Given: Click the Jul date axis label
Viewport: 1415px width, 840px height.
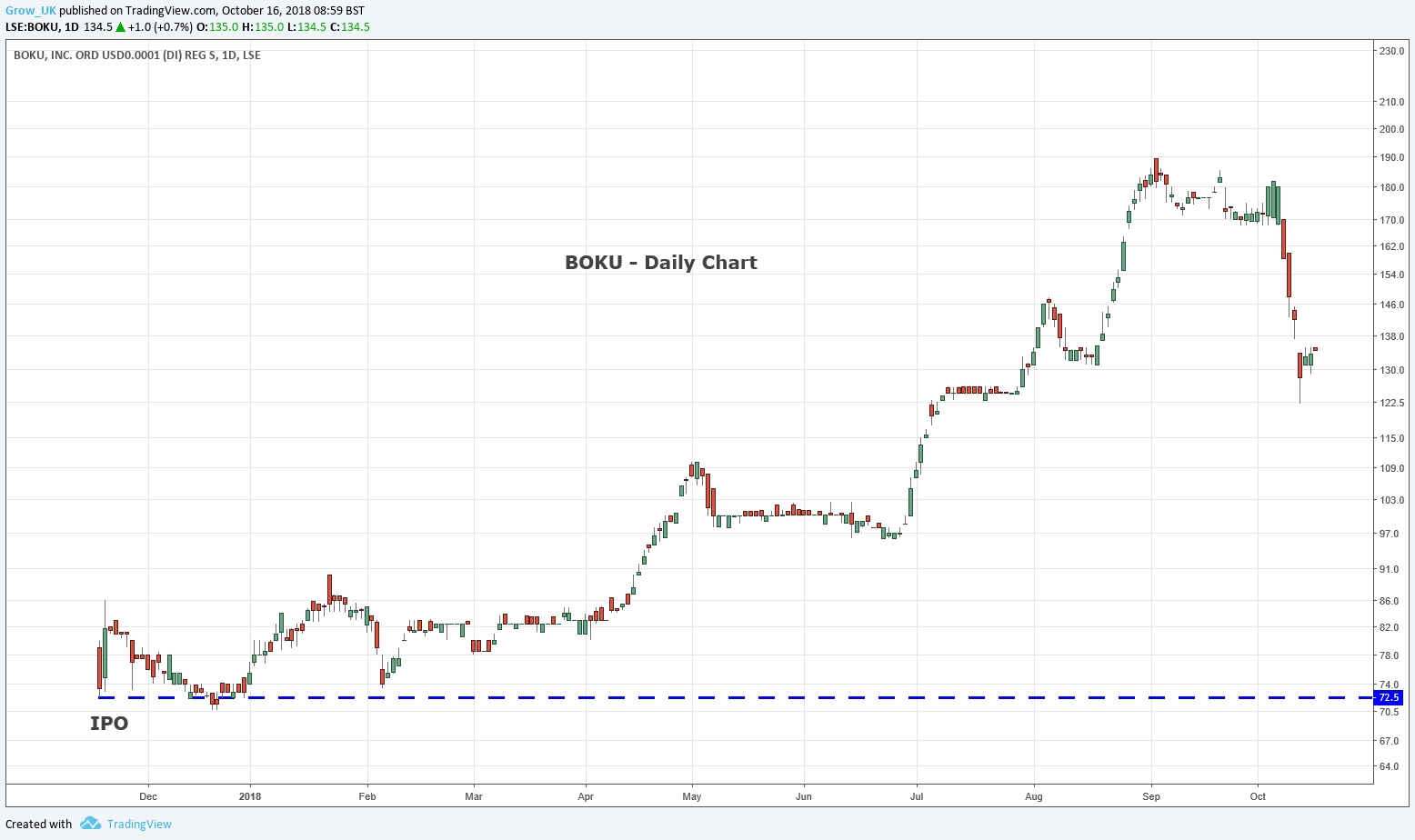Looking at the screenshot, I should click(917, 796).
